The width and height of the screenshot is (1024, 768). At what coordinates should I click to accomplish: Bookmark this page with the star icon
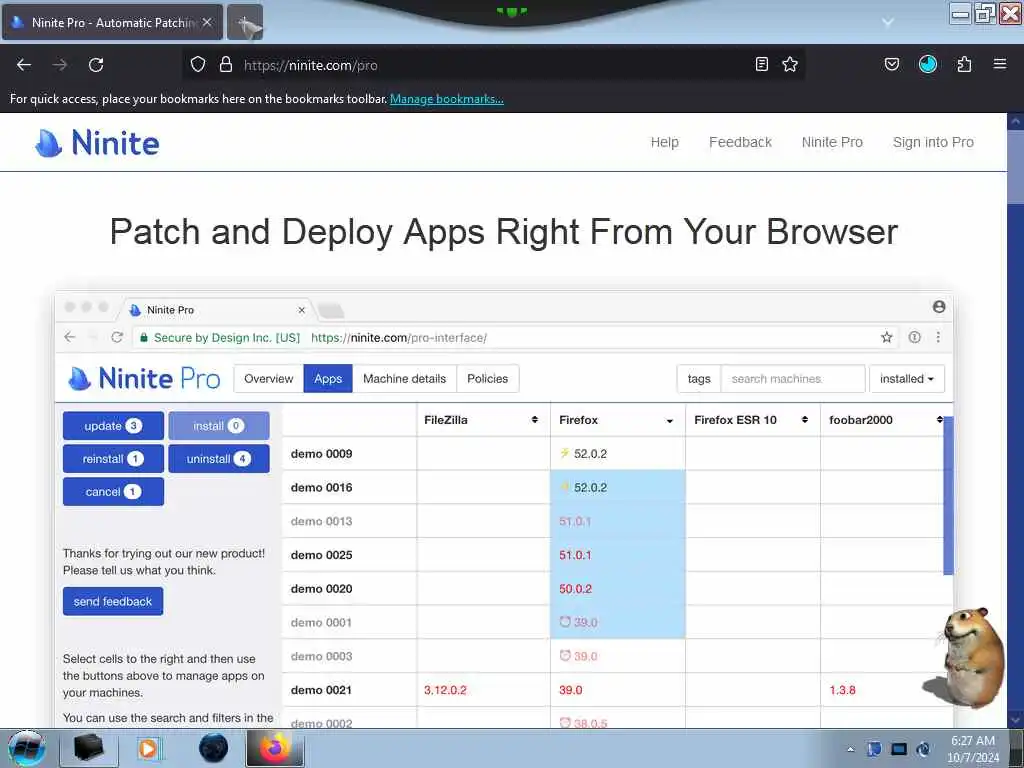pos(790,64)
